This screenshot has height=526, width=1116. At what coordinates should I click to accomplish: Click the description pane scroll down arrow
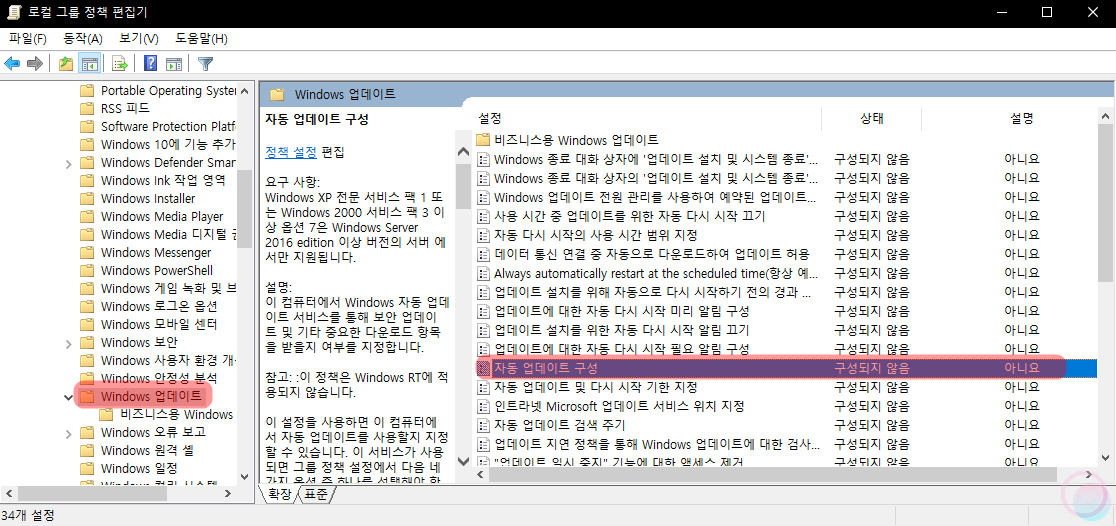[462, 461]
